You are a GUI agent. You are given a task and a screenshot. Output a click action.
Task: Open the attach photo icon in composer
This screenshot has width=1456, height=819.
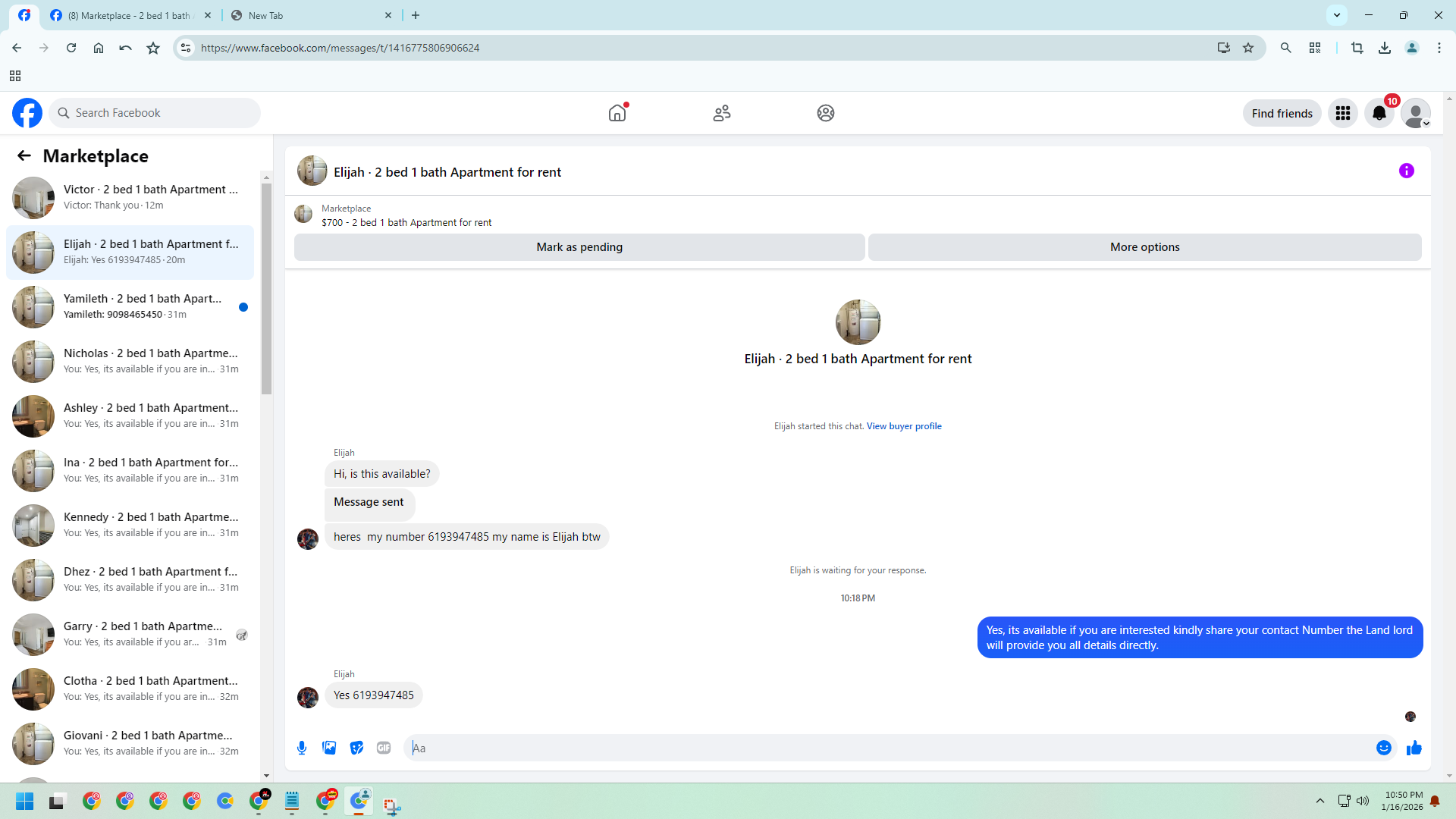(329, 748)
